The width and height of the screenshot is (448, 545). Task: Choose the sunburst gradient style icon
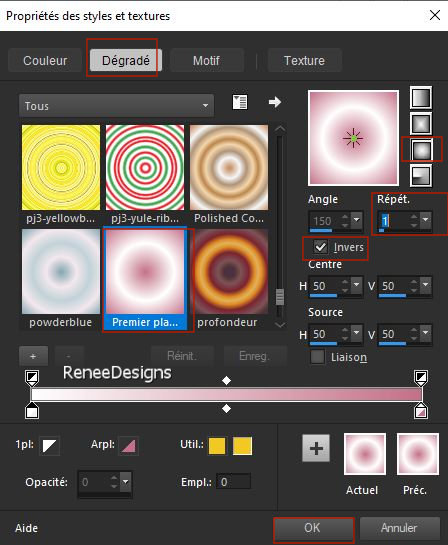[x=421, y=149]
